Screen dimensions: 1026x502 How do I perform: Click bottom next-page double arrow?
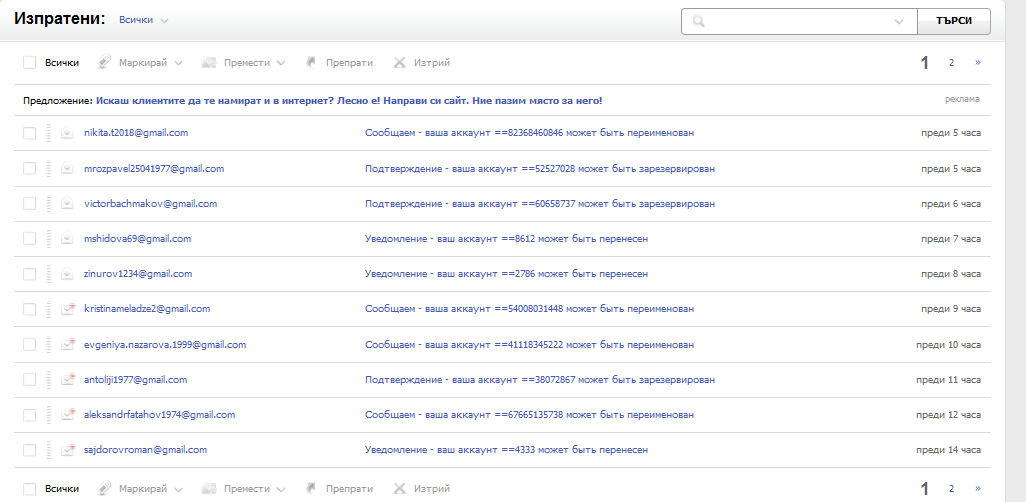(978, 488)
